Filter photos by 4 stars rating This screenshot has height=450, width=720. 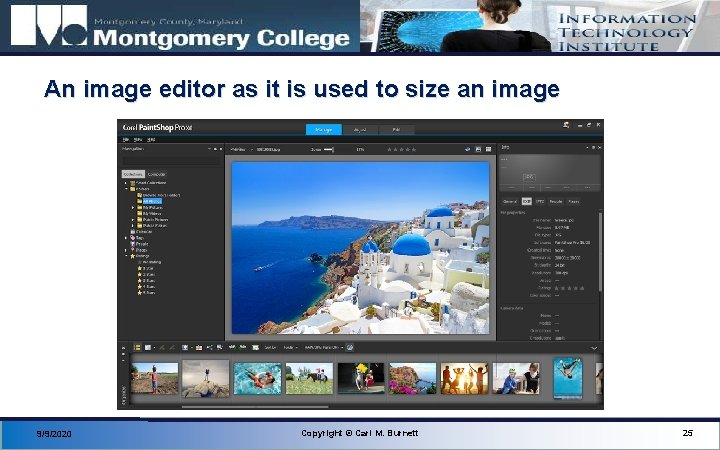pos(147,286)
